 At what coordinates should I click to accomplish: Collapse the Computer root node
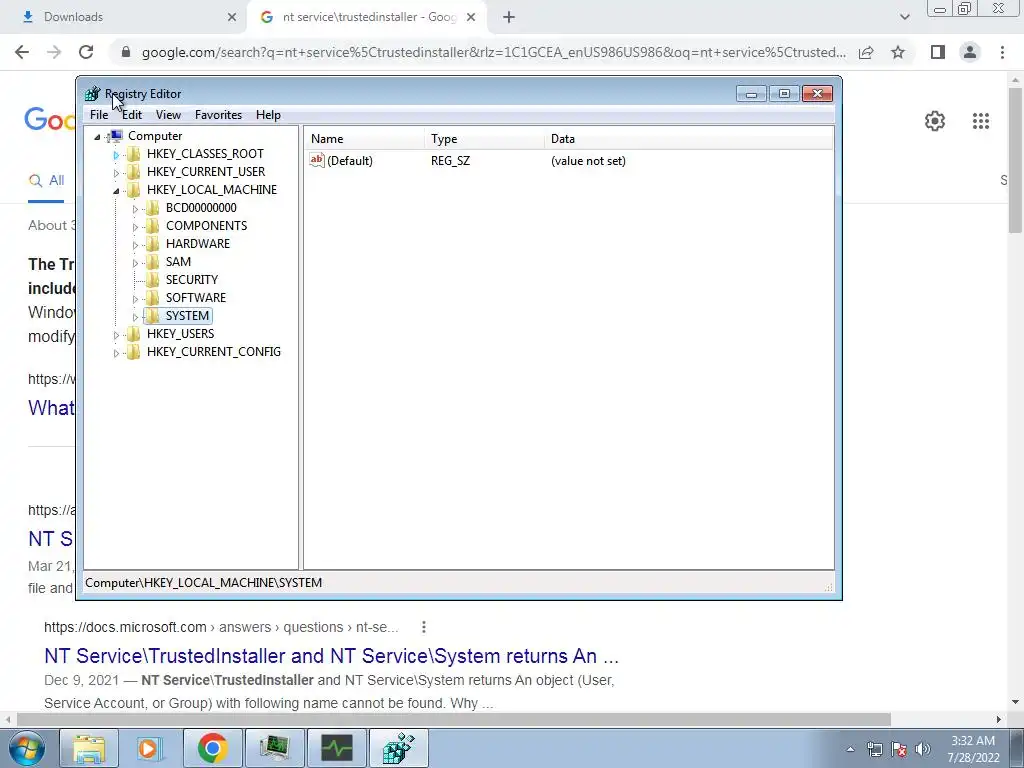tap(97, 136)
